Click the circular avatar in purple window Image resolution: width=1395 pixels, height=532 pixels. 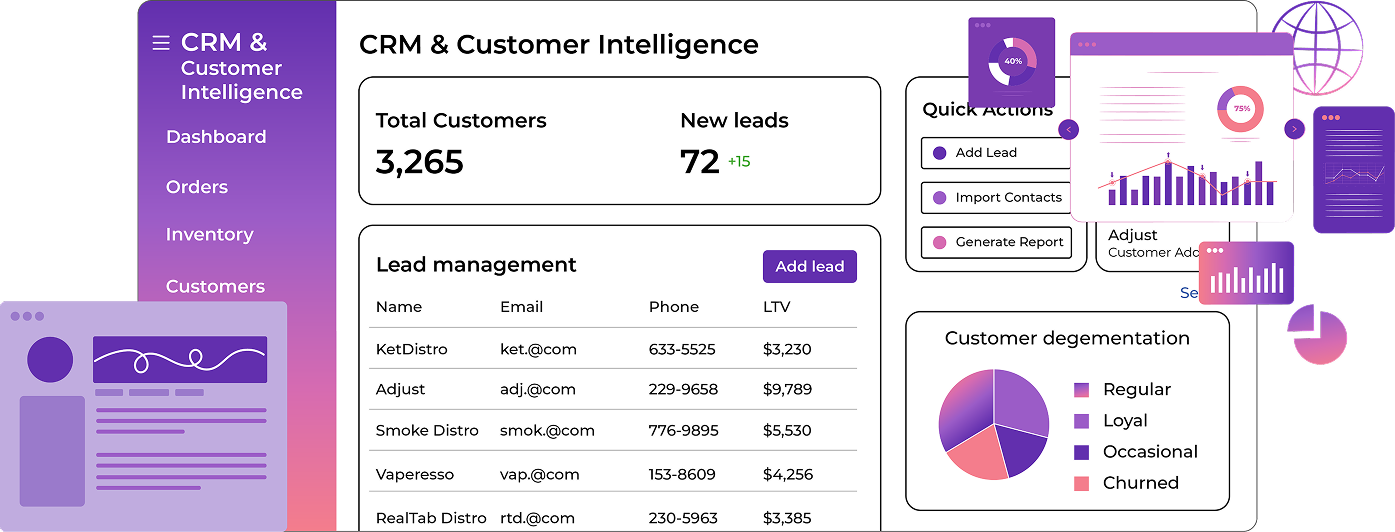pos(50,360)
